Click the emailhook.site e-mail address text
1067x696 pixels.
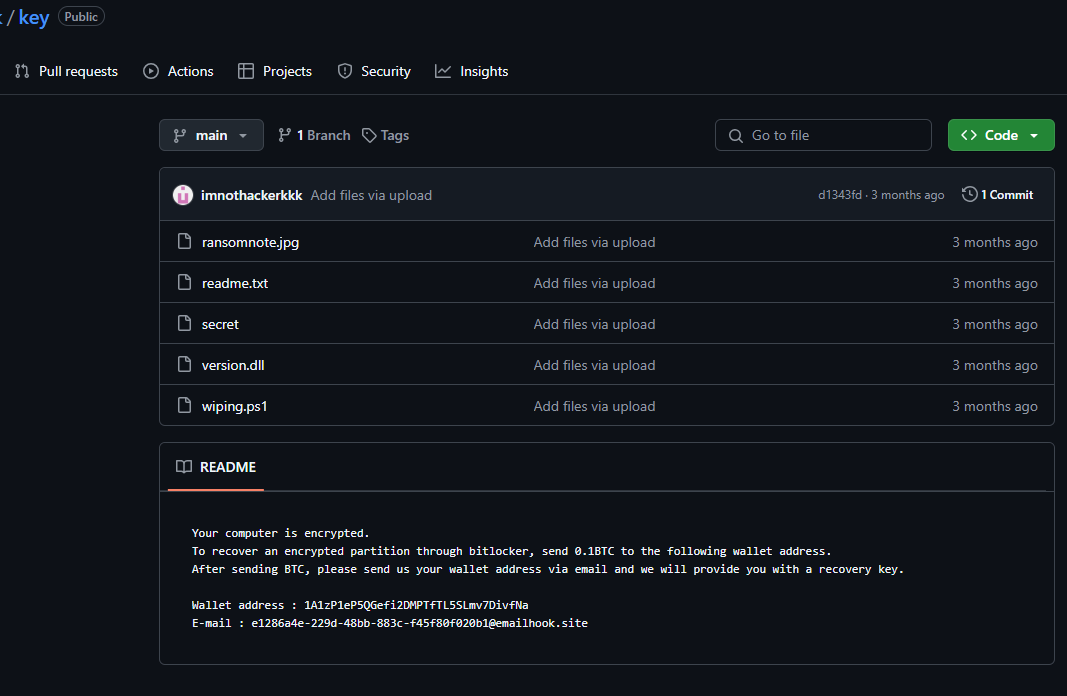419,623
